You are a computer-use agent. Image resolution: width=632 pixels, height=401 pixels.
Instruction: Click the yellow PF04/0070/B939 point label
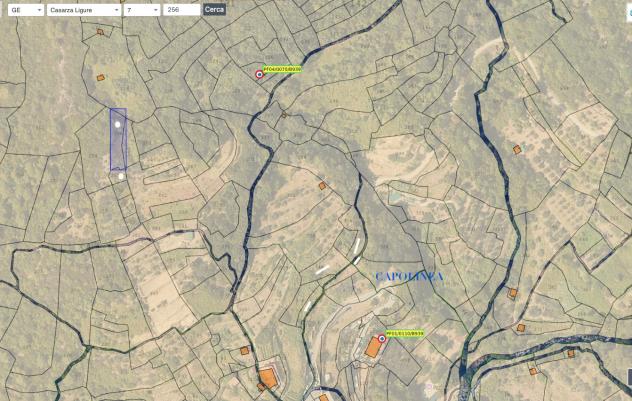tap(282, 69)
